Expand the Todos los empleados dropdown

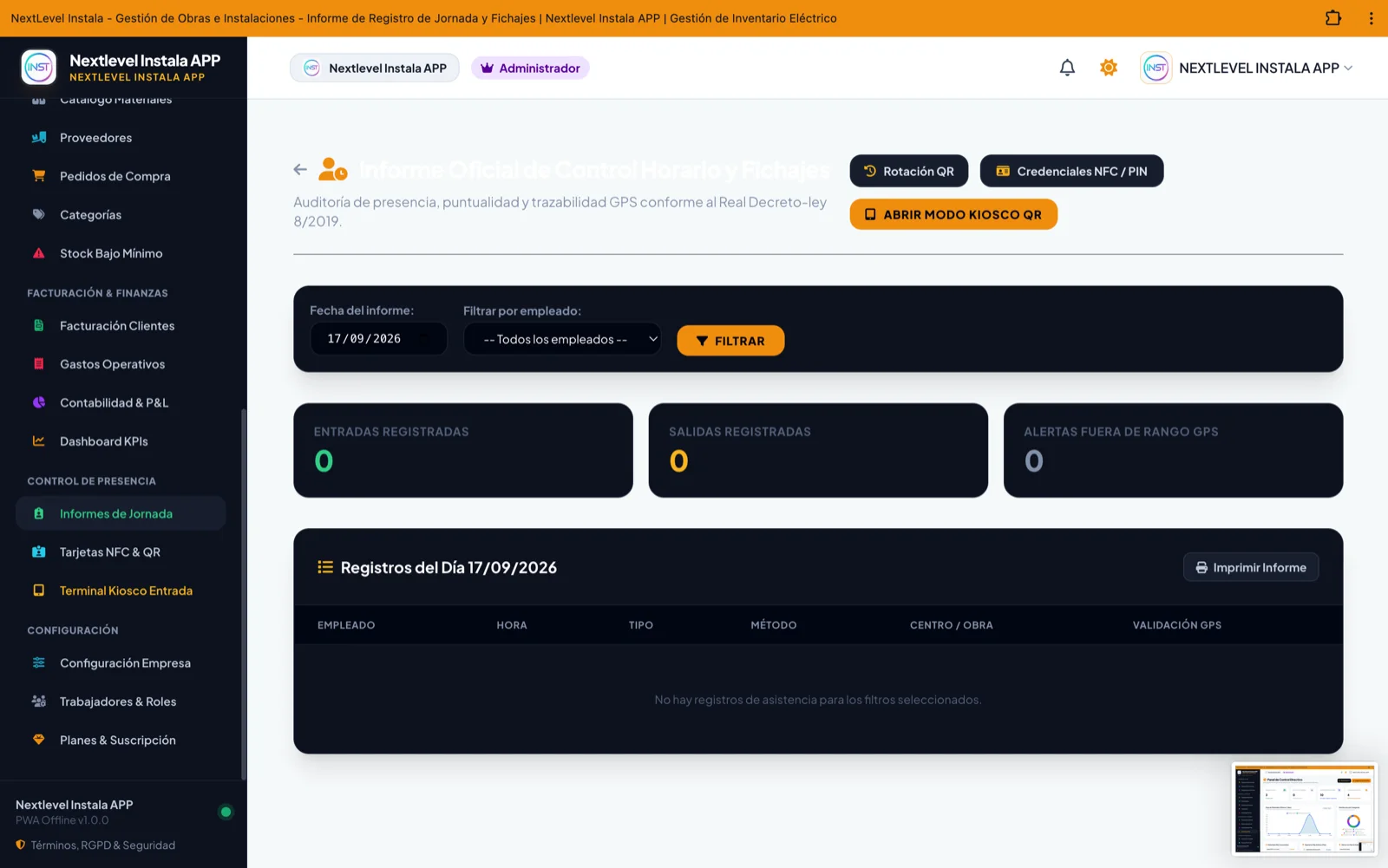(562, 339)
